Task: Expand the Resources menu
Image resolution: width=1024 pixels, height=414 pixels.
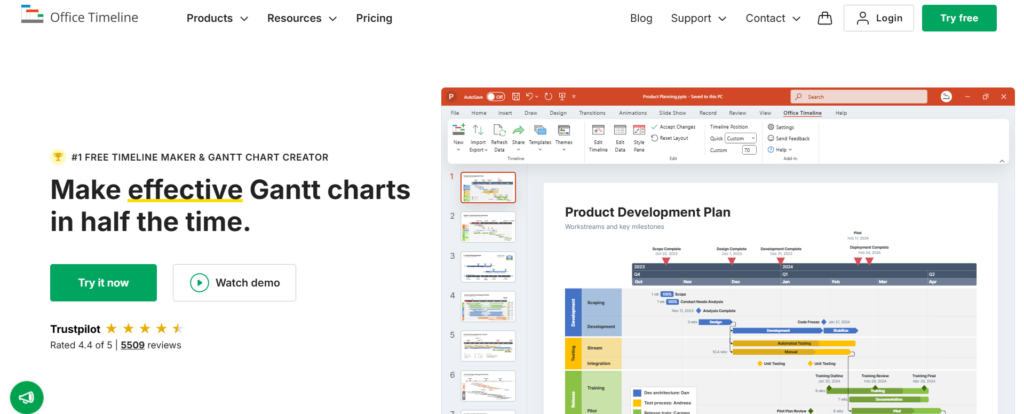Action: (302, 18)
